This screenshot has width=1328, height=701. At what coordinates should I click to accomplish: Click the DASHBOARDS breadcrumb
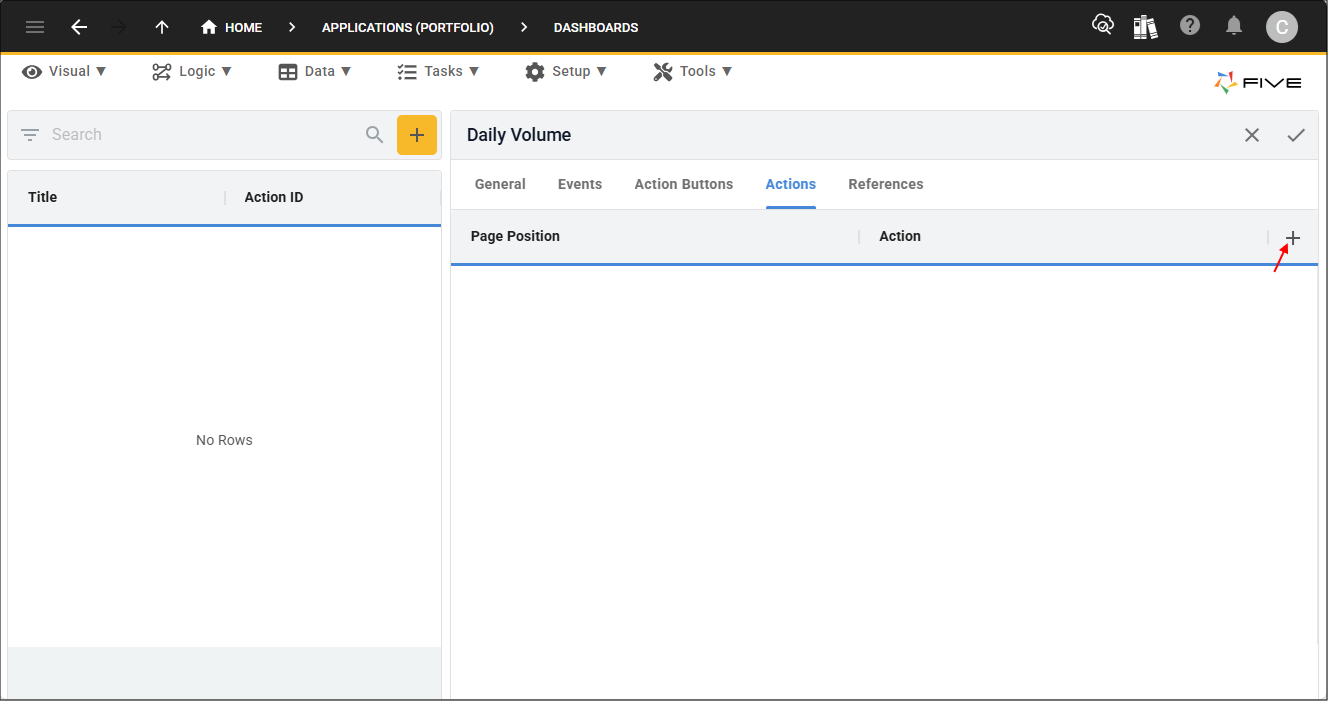[x=596, y=28]
